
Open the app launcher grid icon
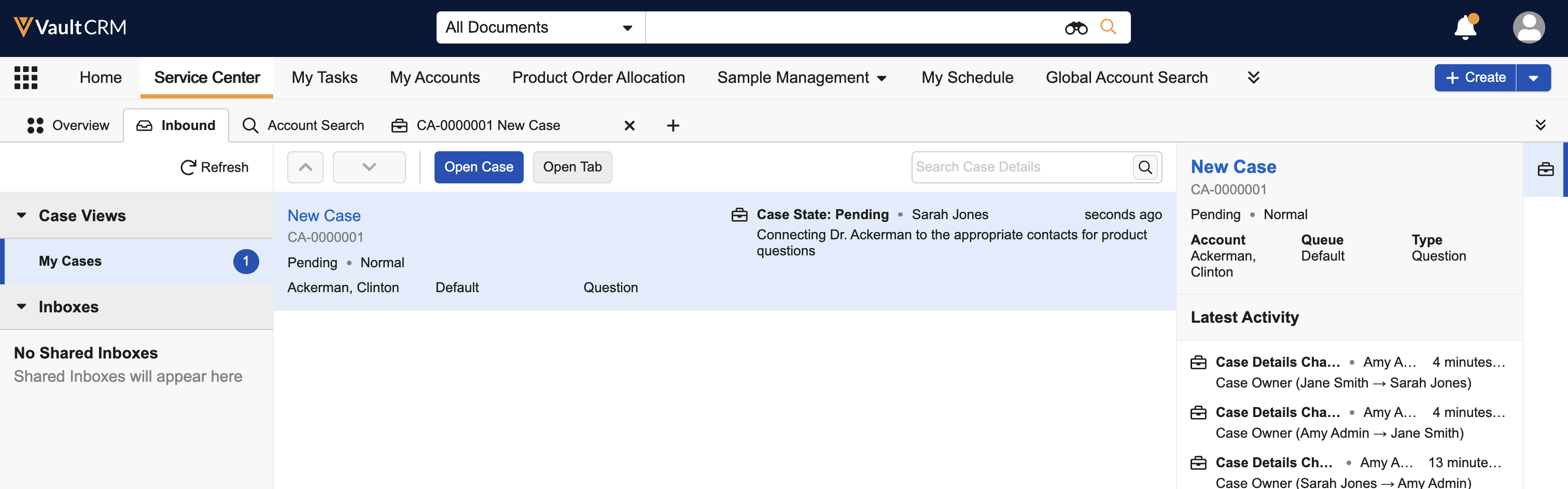tap(25, 78)
